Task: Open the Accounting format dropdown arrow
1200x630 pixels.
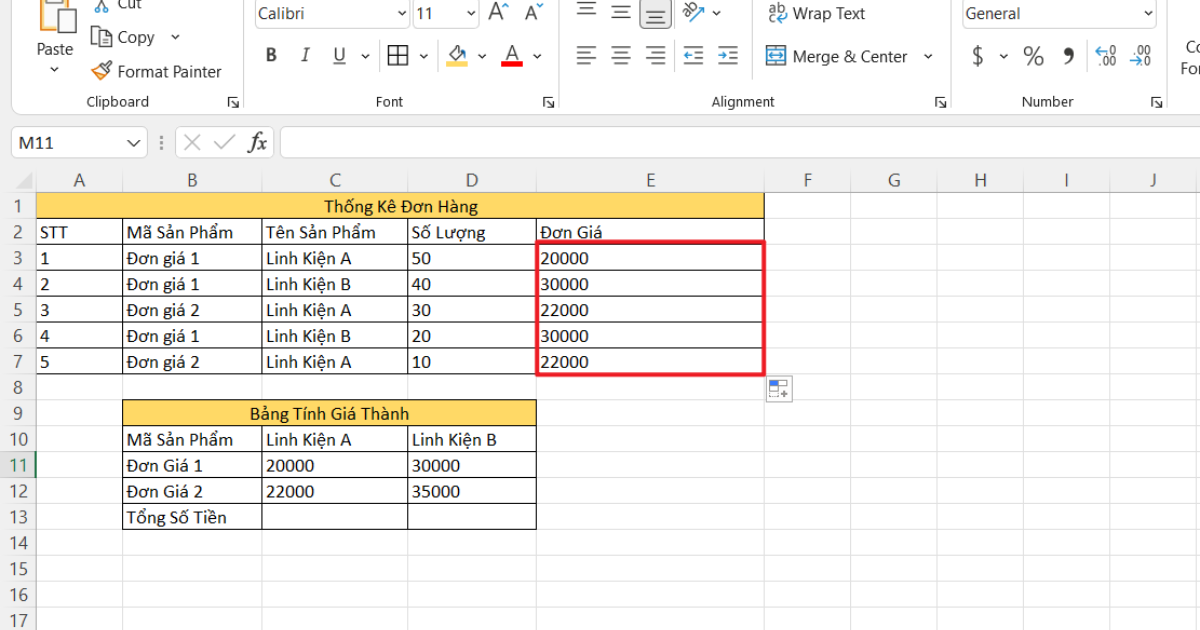Action: click(1004, 56)
